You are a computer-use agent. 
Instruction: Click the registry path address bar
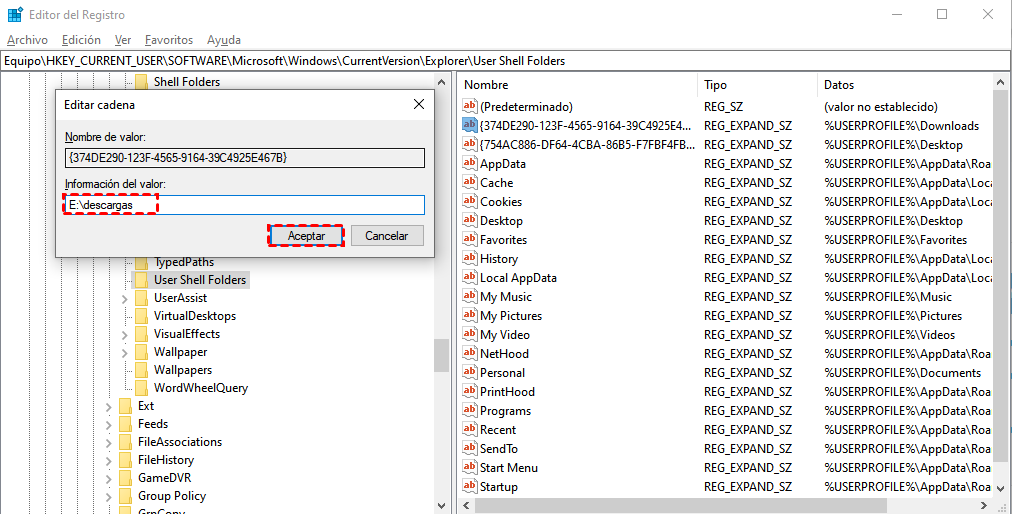click(505, 61)
